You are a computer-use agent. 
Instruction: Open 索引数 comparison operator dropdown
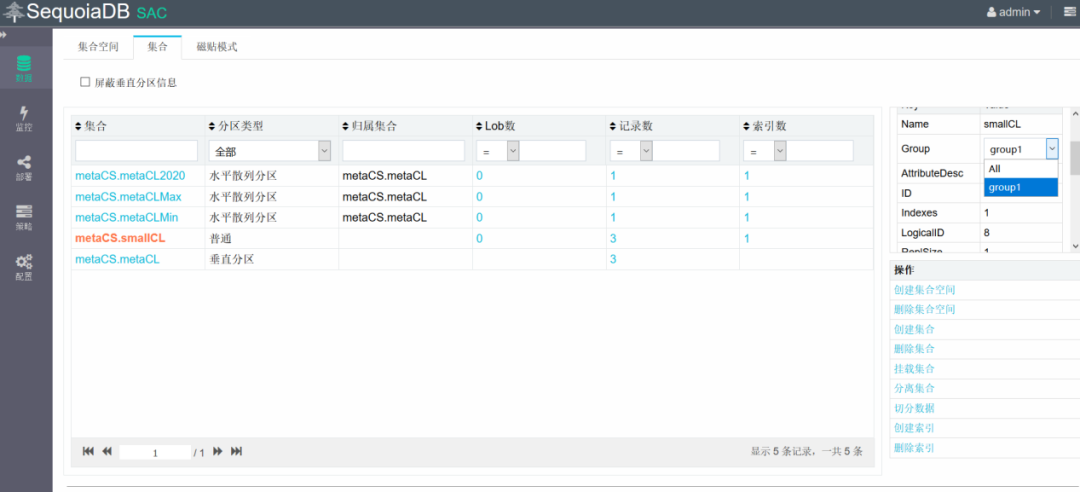(x=765, y=151)
